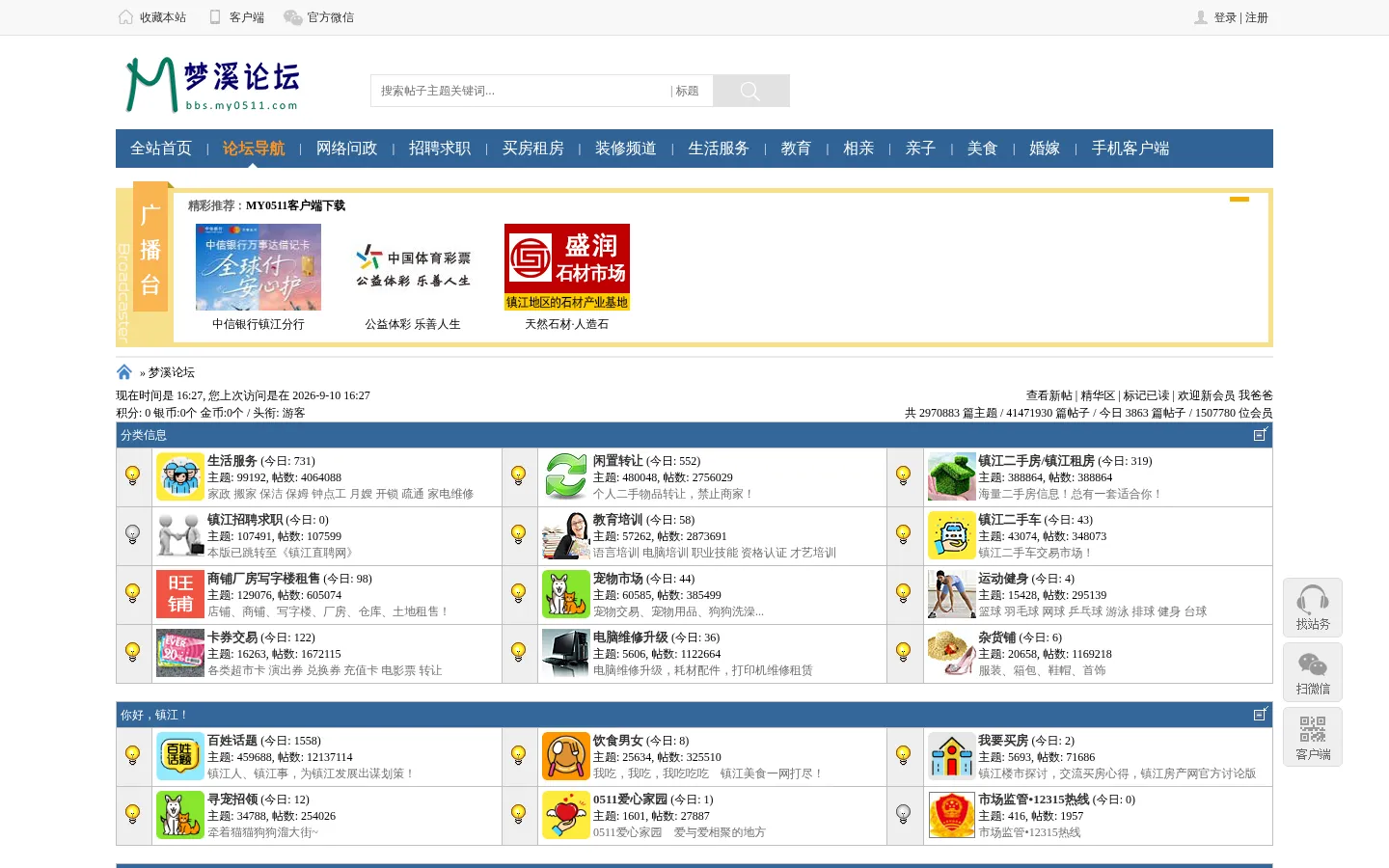Image resolution: width=1389 pixels, height=868 pixels.
Task: Open the 镇江二手房 green house icon
Action: 951,476
